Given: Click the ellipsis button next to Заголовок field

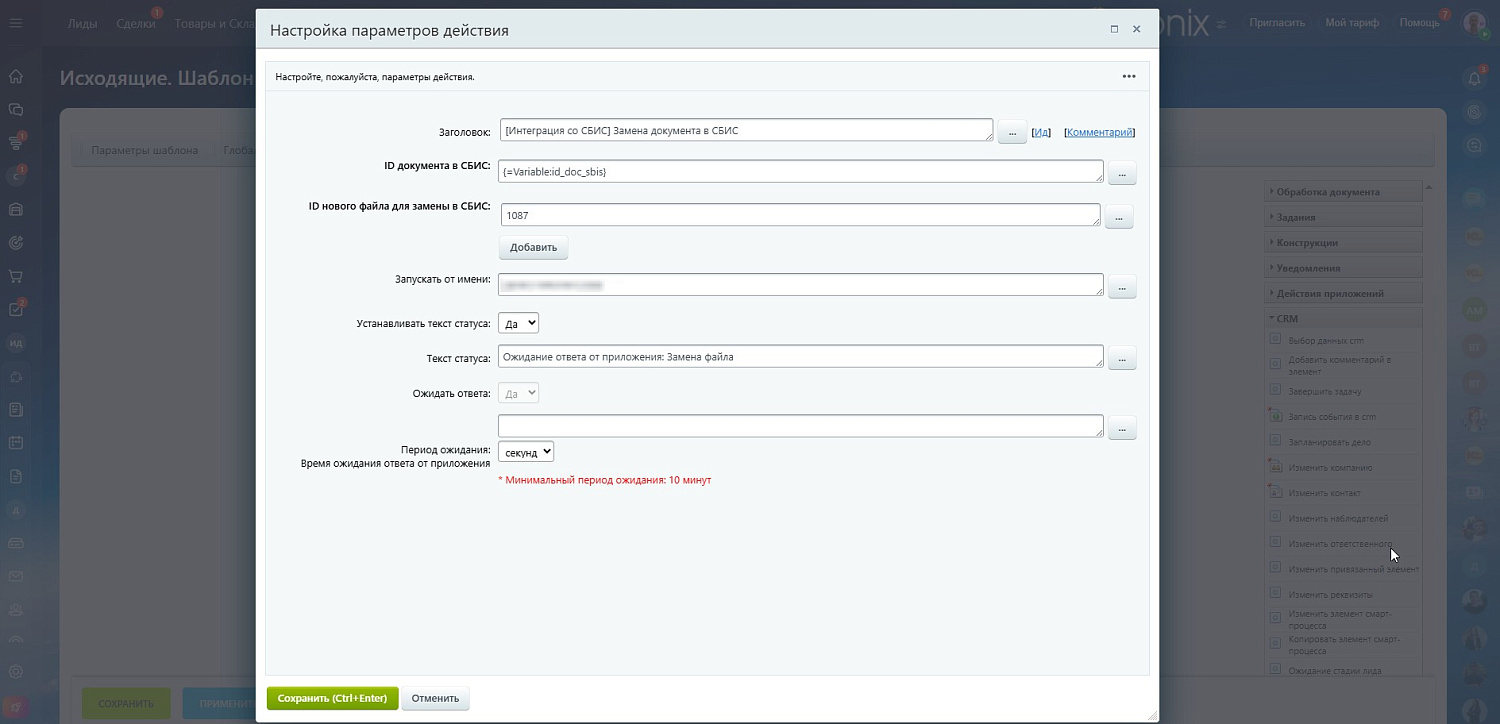Looking at the screenshot, I should [x=1012, y=132].
